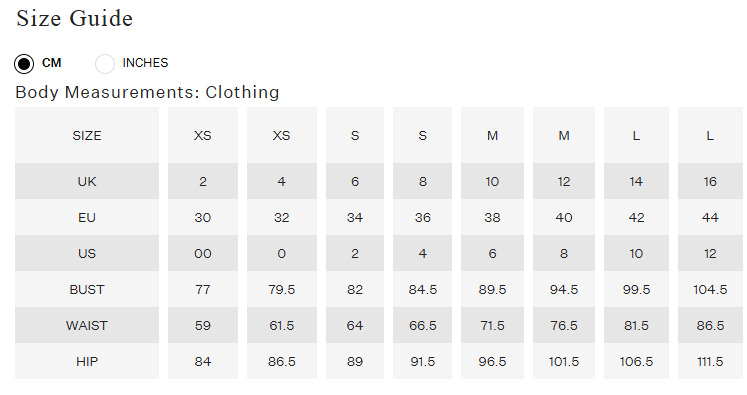Click the HIP row header cell
This screenshot has width=747, height=395.
[87, 361]
